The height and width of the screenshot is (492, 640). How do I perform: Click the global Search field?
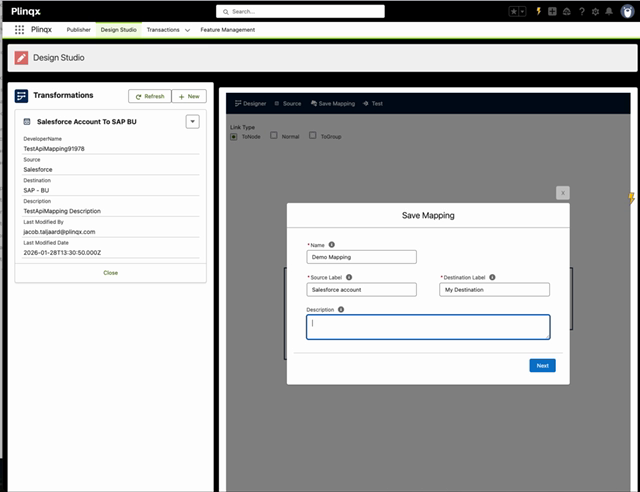[x=300, y=11]
